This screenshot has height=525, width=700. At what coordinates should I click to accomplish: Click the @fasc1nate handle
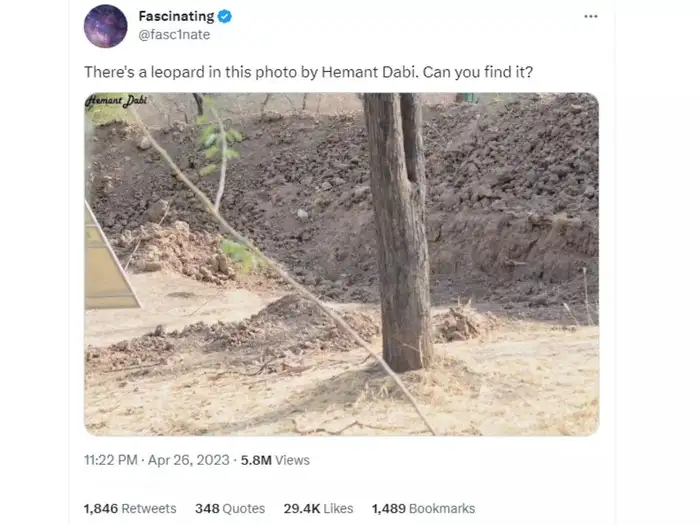click(174, 34)
